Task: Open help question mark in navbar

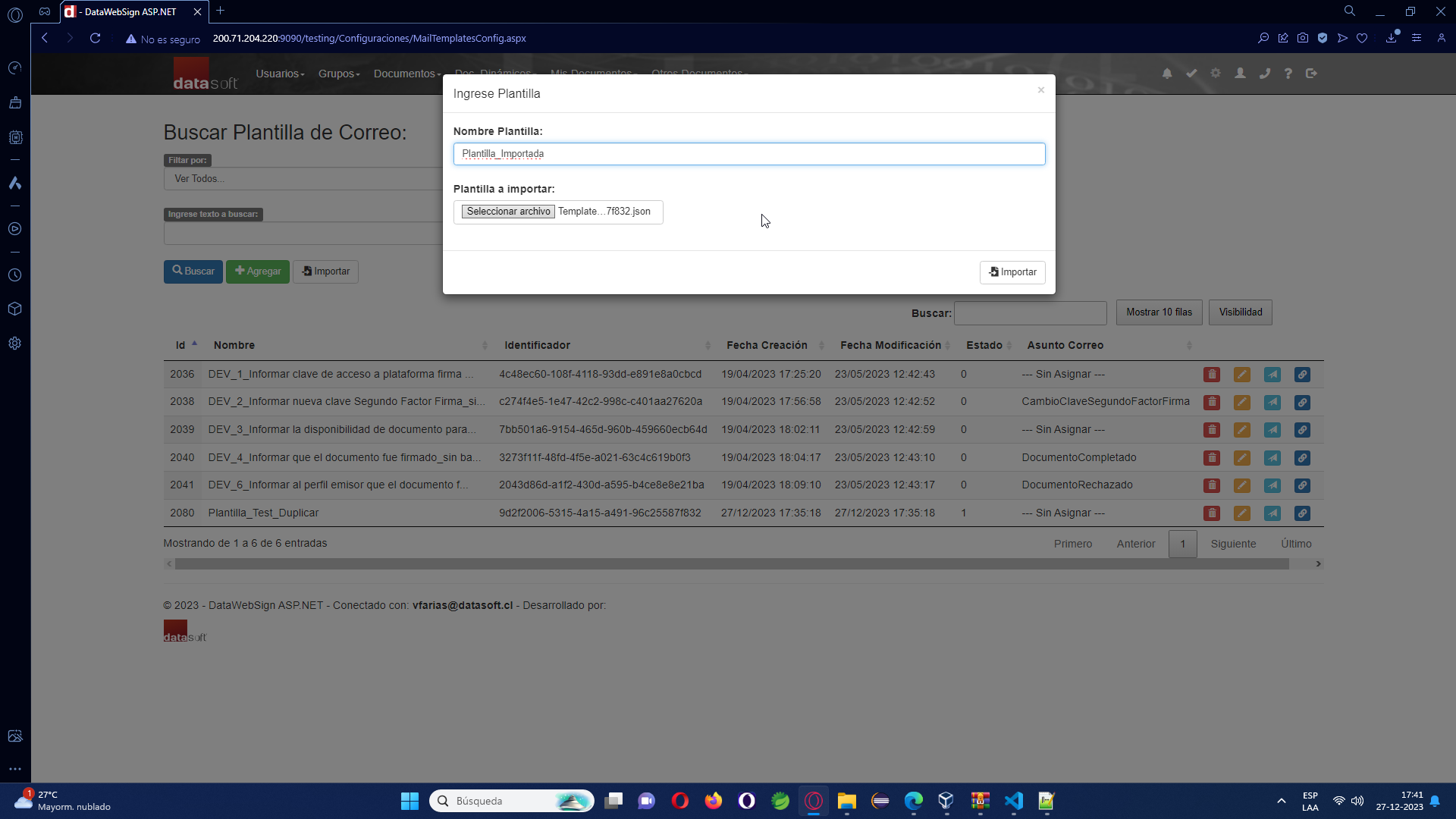Action: (x=1288, y=74)
